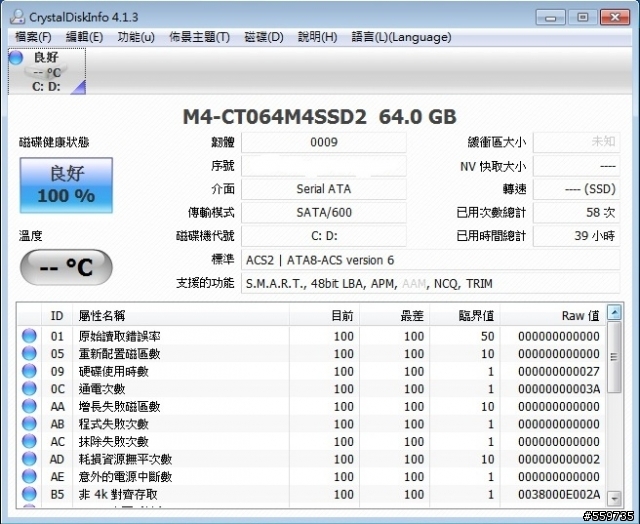Image resolution: width=640 pixels, height=524 pixels.
Task: Click the status icon for row 05 重新配置磁區數
Action: click(x=29, y=353)
